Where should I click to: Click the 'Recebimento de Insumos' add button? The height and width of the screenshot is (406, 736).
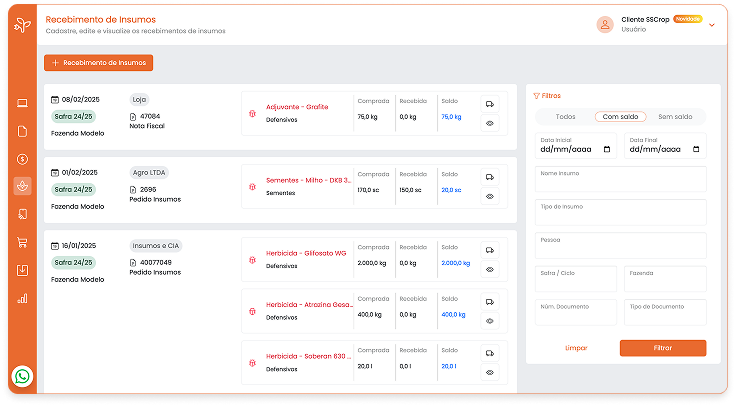98,63
